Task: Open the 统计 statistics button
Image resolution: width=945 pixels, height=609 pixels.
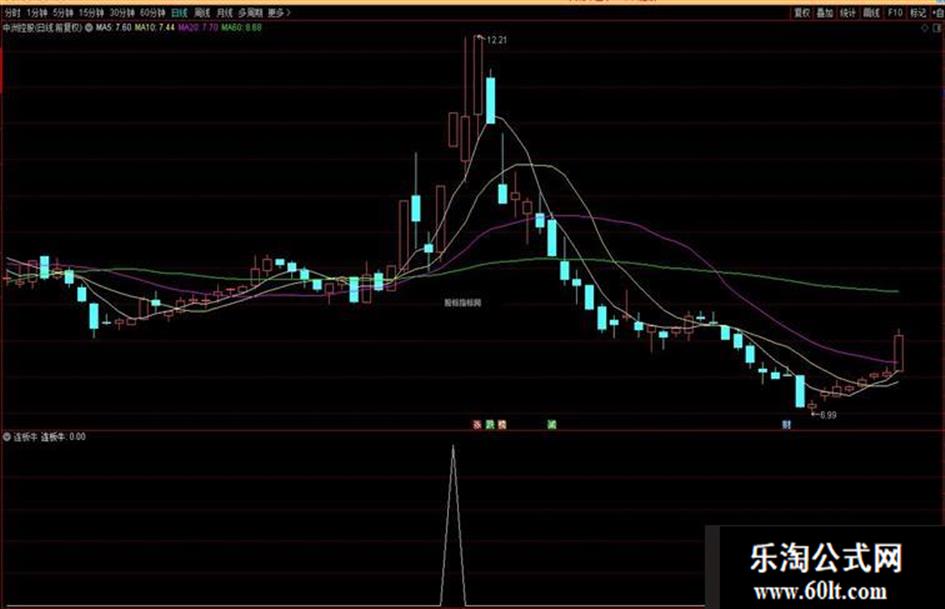Action: [847, 13]
